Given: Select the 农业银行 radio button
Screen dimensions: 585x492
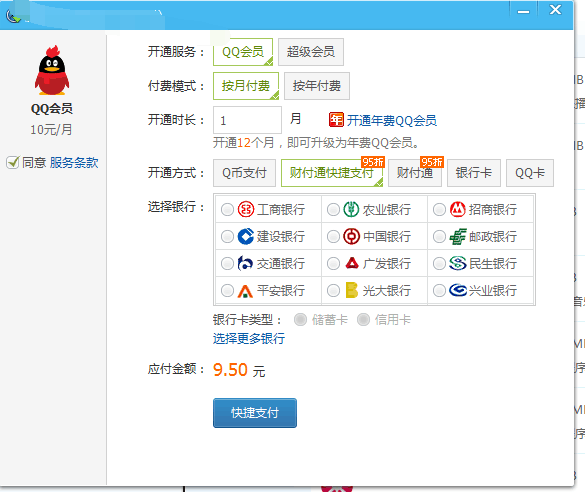Looking at the screenshot, I should coord(333,209).
